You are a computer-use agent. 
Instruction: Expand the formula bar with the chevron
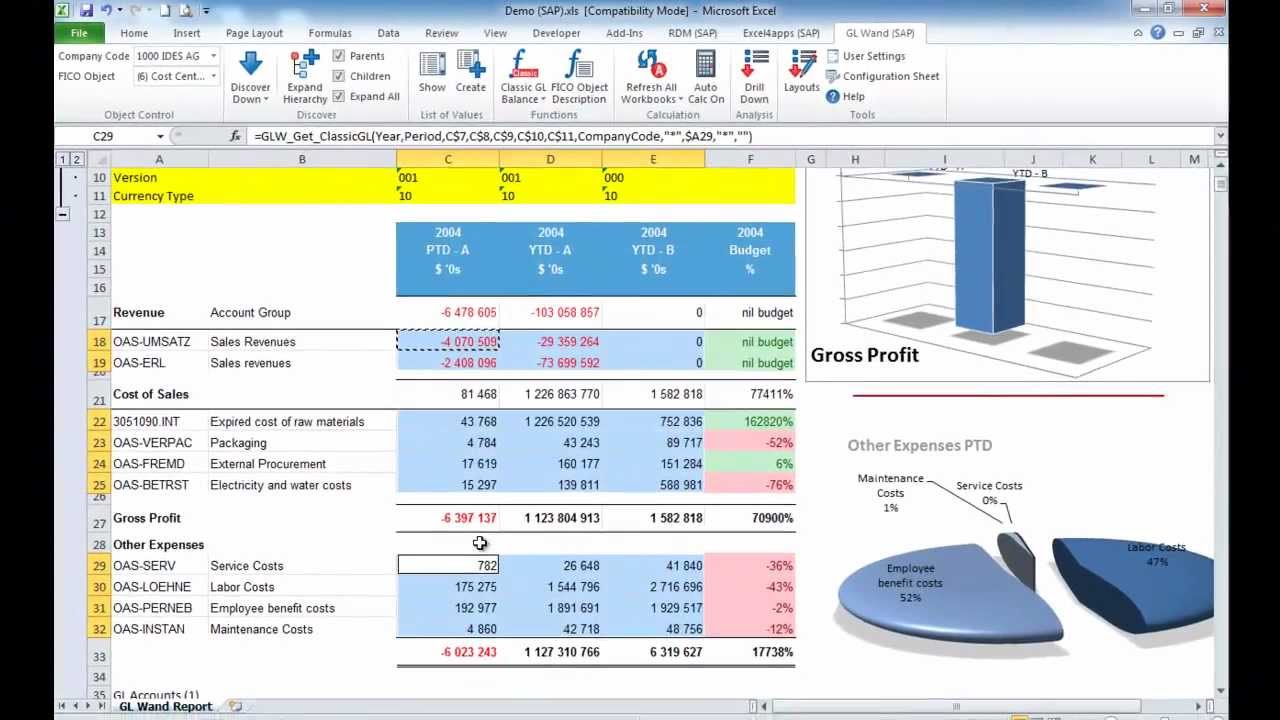[1220, 136]
